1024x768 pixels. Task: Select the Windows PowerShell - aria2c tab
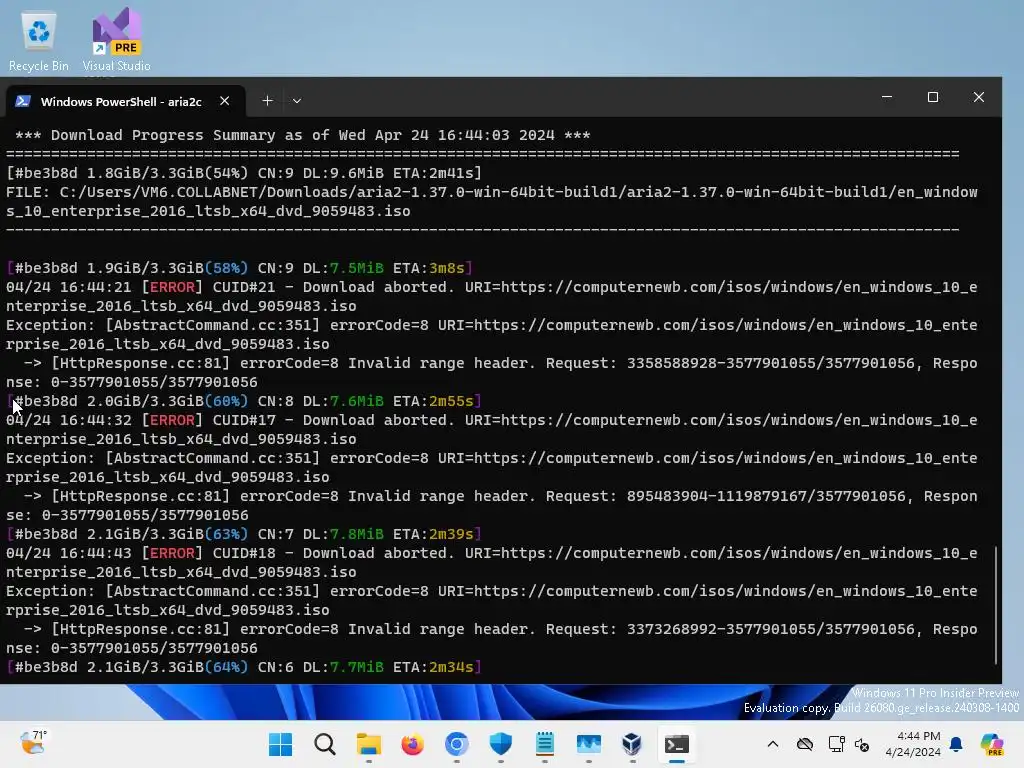click(x=121, y=101)
